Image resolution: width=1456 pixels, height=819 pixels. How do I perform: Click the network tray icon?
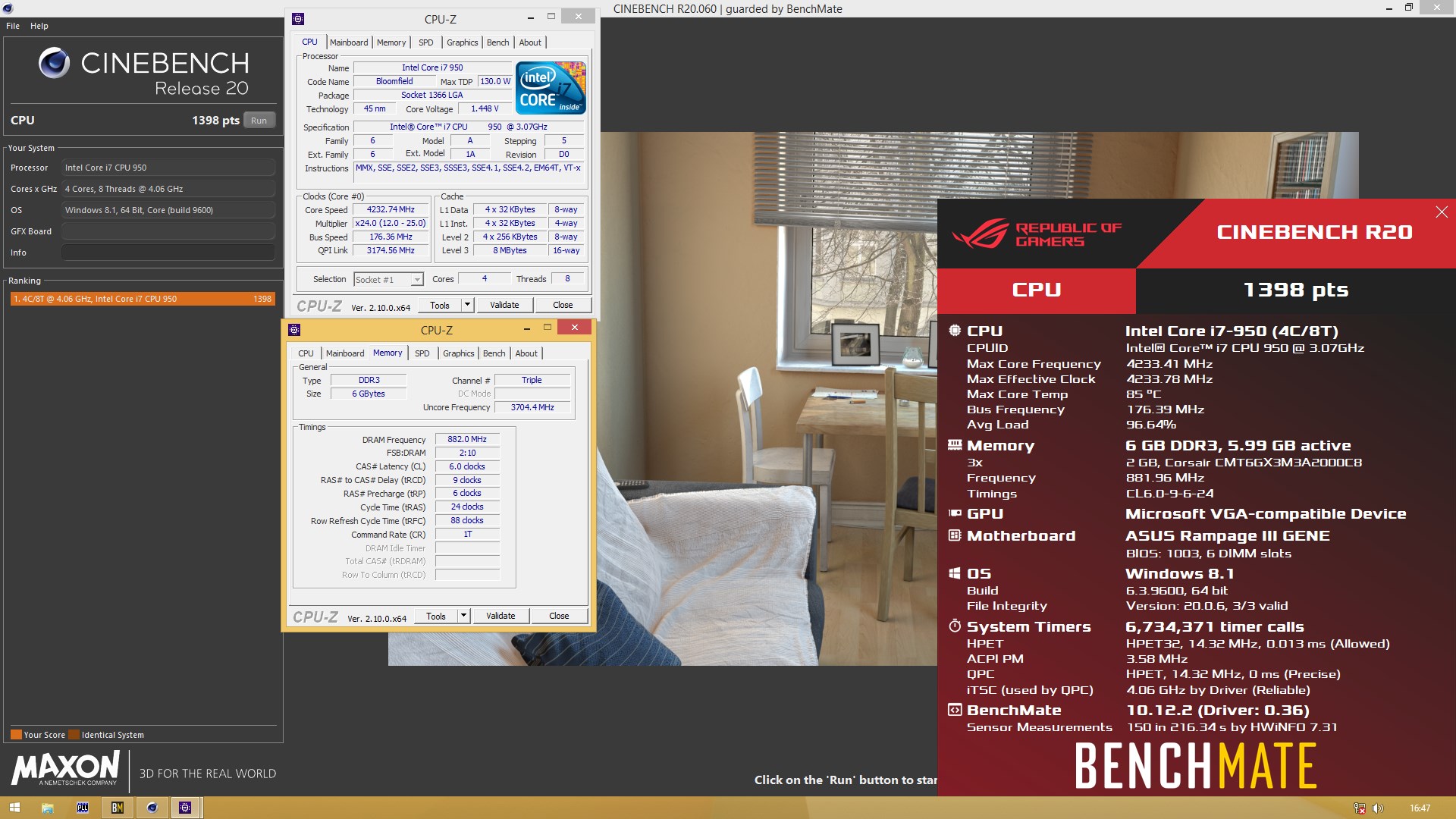click(x=1360, y=808)
